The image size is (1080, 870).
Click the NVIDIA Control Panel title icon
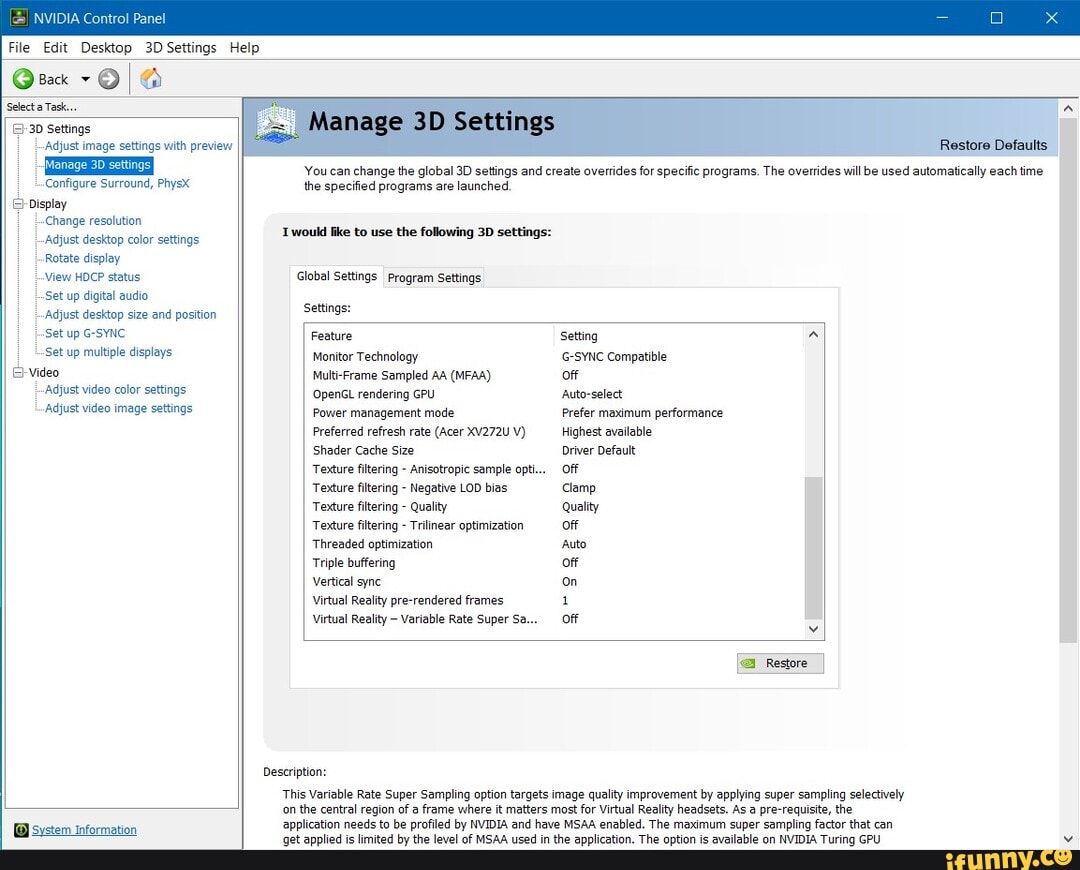(17, 17)
